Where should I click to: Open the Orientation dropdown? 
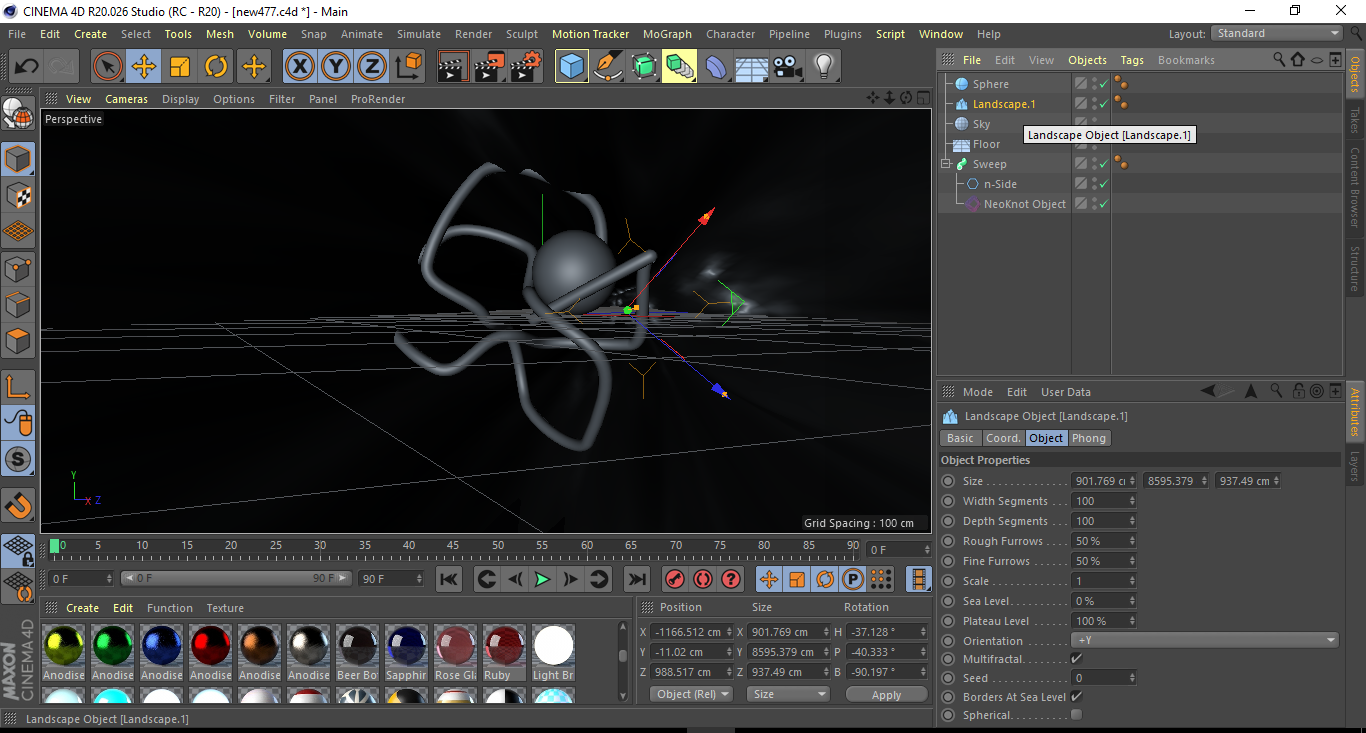(x=1205, y=640)
